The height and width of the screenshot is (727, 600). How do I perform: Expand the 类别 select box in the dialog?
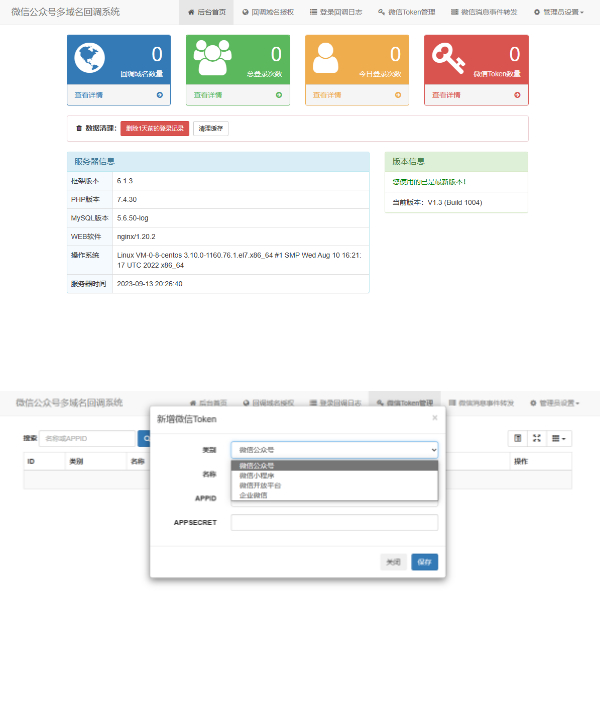click(334, 451)
